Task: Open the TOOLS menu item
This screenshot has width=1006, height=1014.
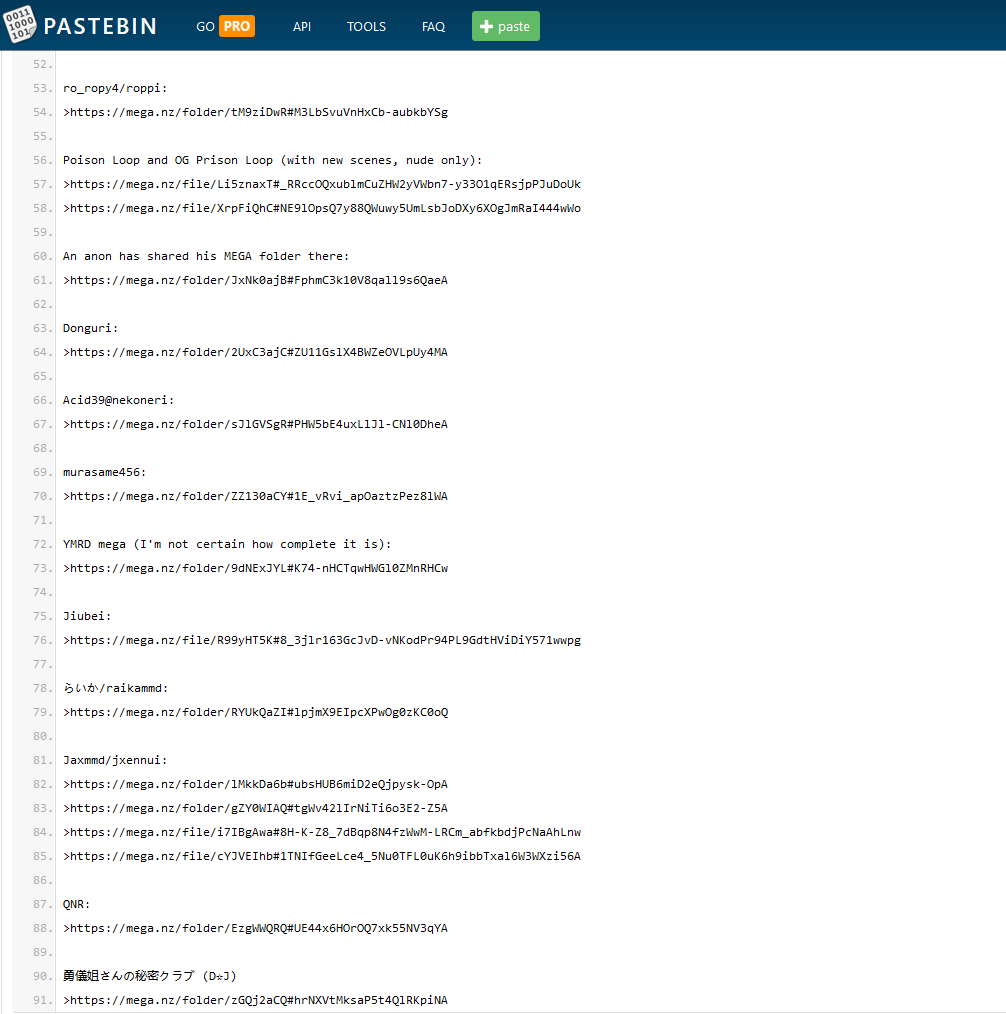Action: (x=366, y=27)
